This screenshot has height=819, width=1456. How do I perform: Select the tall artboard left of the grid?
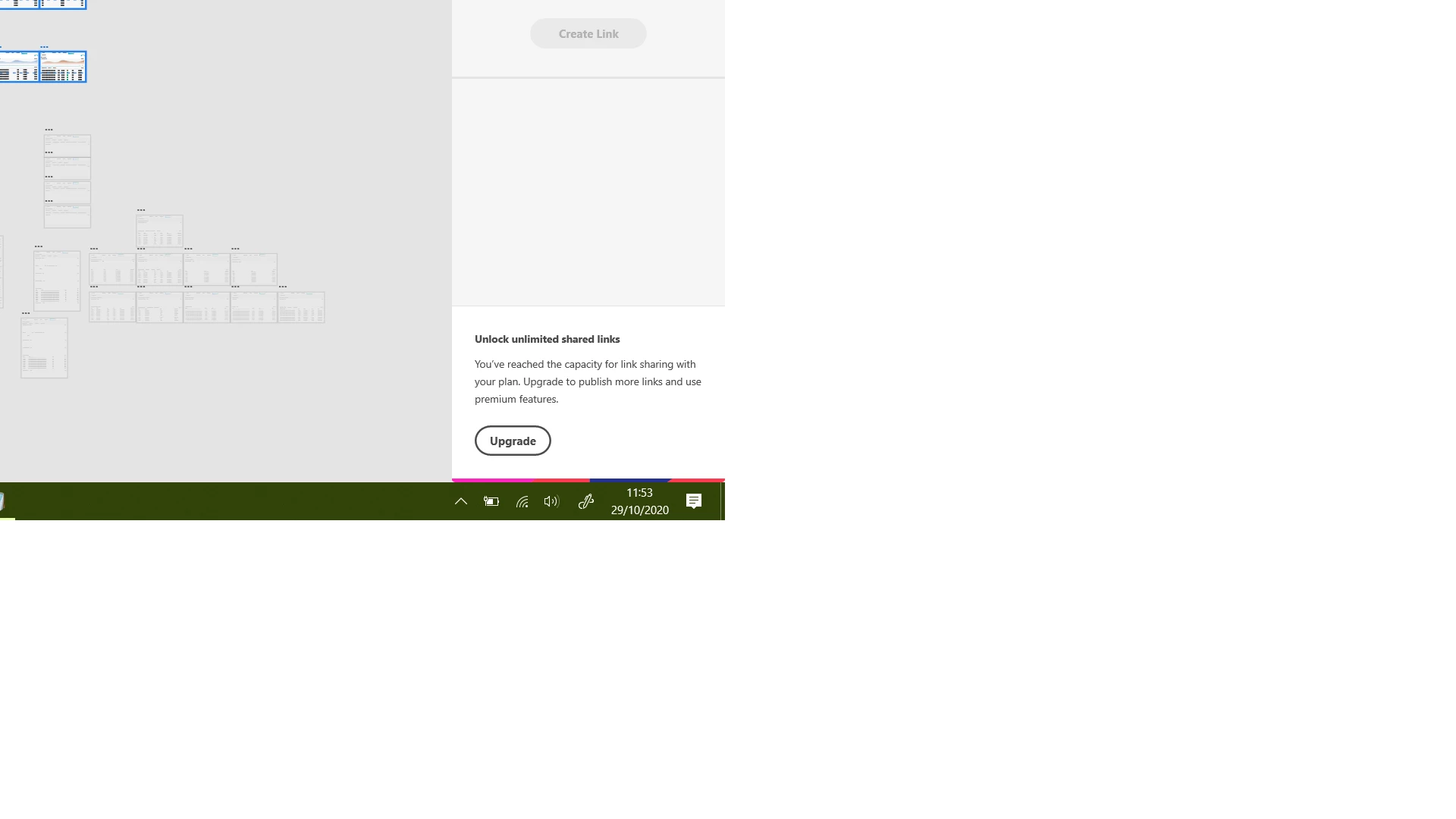tap(57, 281)
